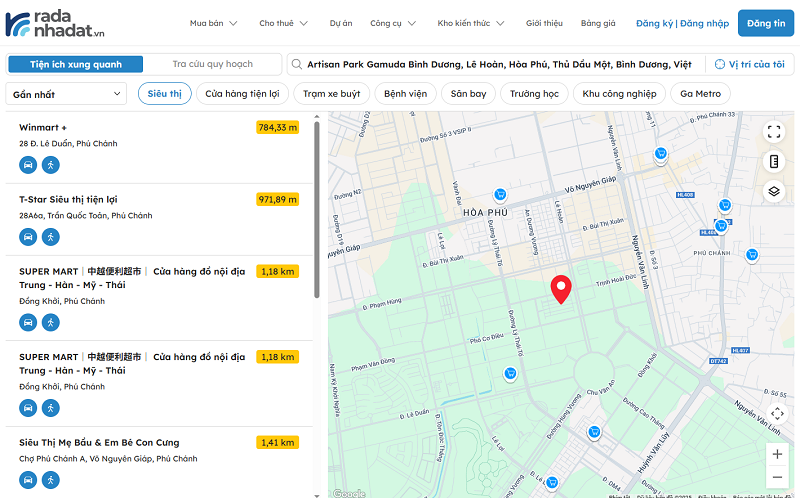Zoom in on the map
The height and width of the screenshot is (498, 800).
tap(777, 453)
